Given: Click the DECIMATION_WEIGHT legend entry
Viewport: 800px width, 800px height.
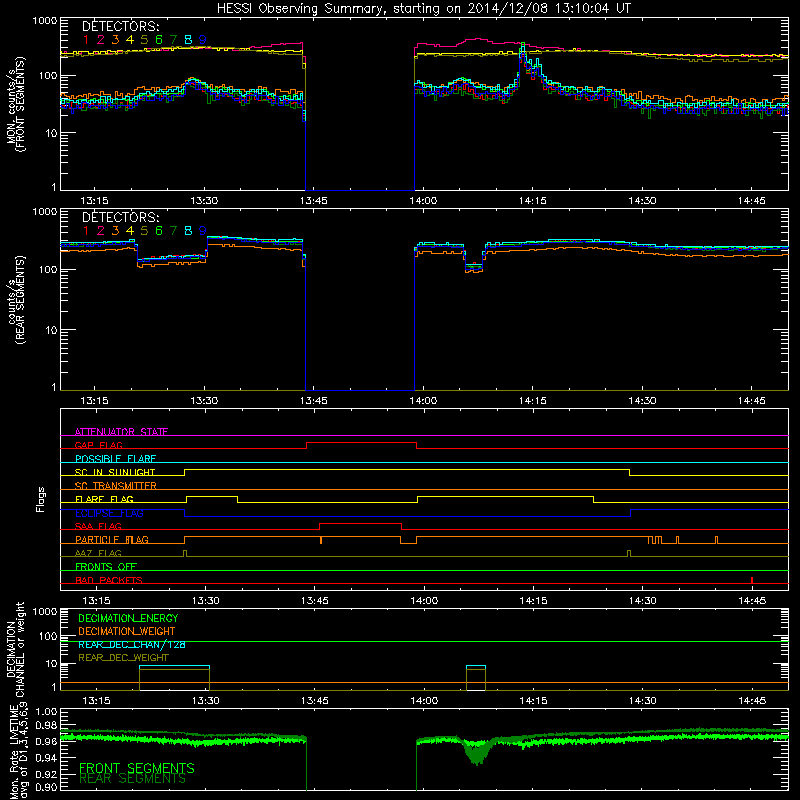Looking at the screenshot, I should tap(127, 631).
